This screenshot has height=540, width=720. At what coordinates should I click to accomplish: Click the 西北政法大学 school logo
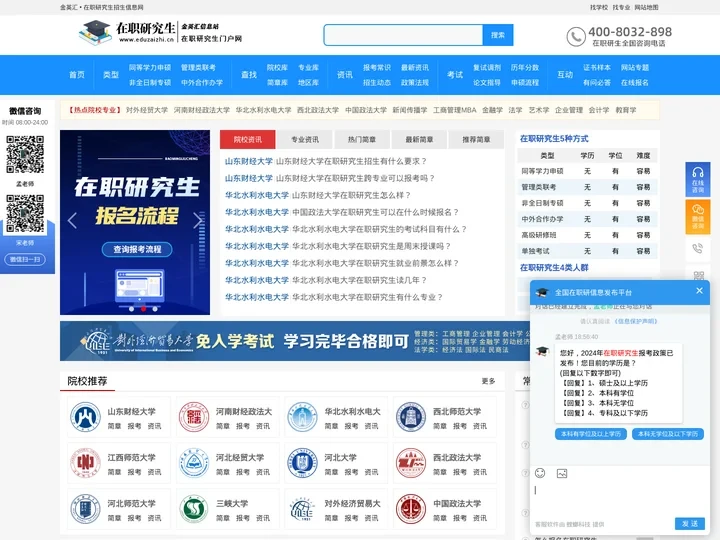(x=411, y=463)
